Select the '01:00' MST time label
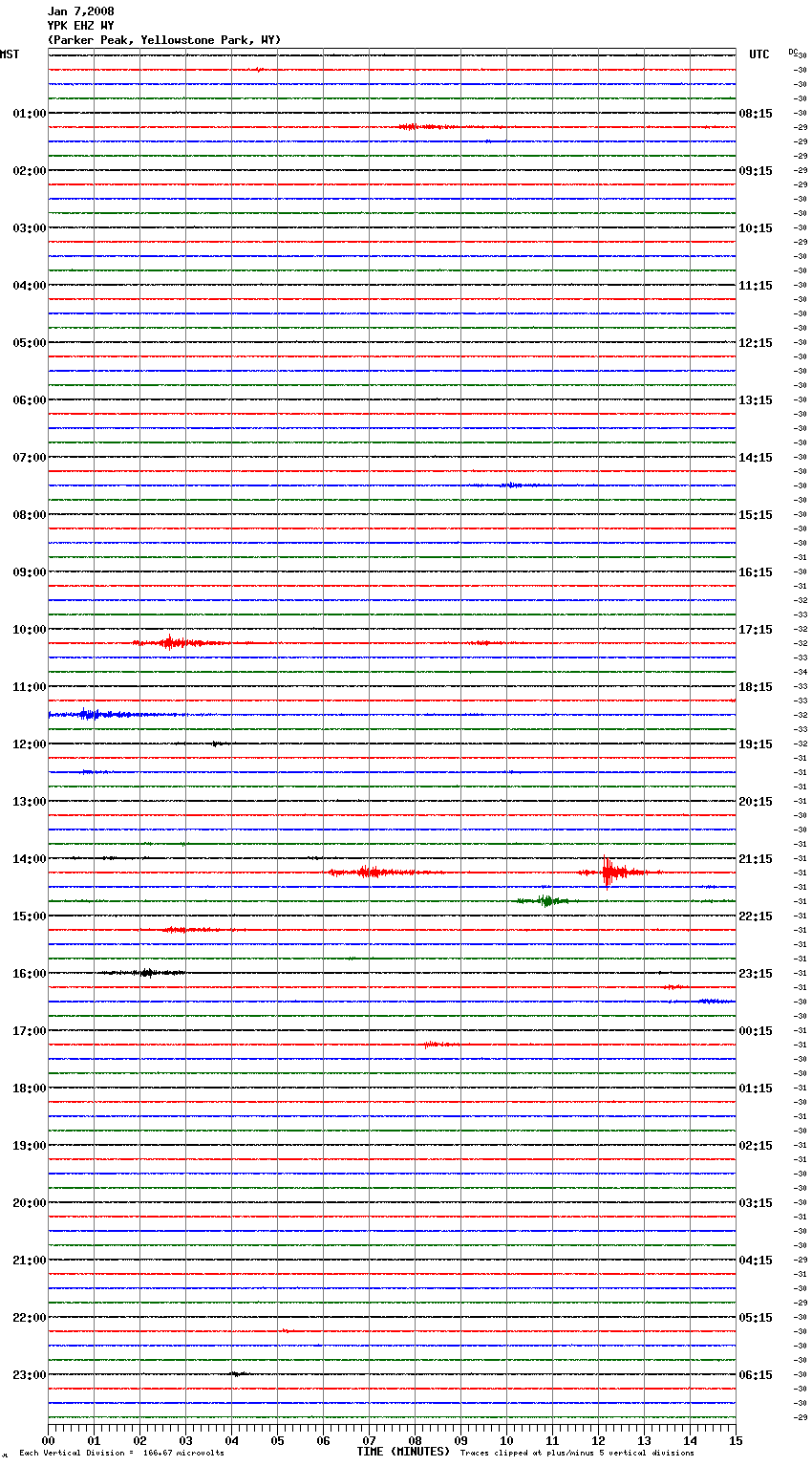812x1466 pixels. tap(30, 114)
